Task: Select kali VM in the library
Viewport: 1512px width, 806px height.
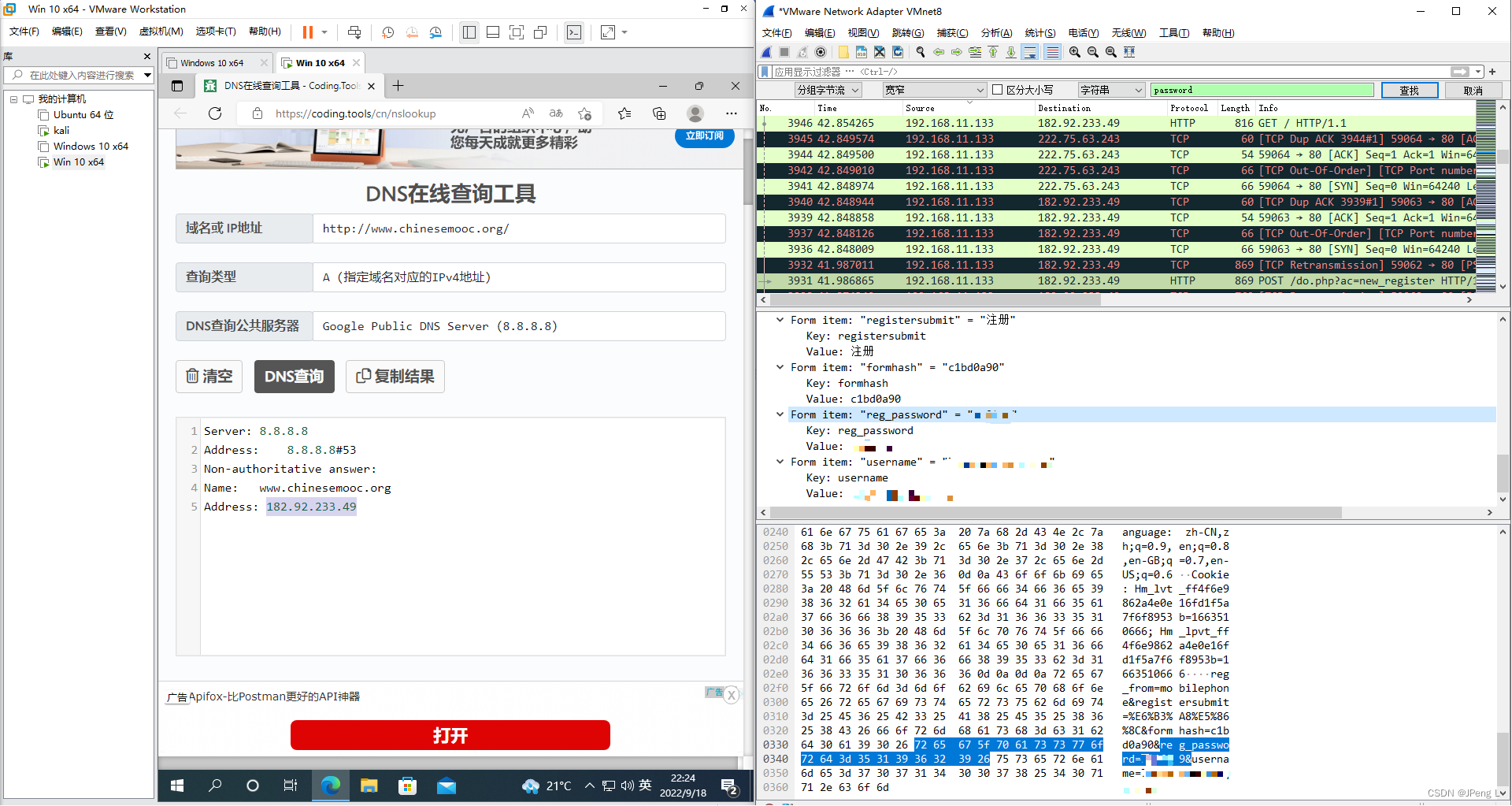Action: (61, 131)
